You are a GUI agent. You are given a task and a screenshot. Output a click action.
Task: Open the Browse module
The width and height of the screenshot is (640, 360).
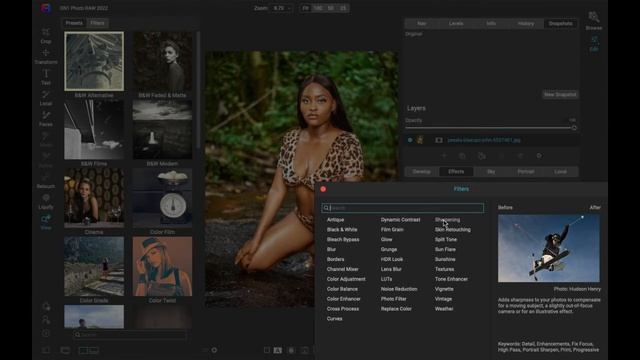(594, 21)
